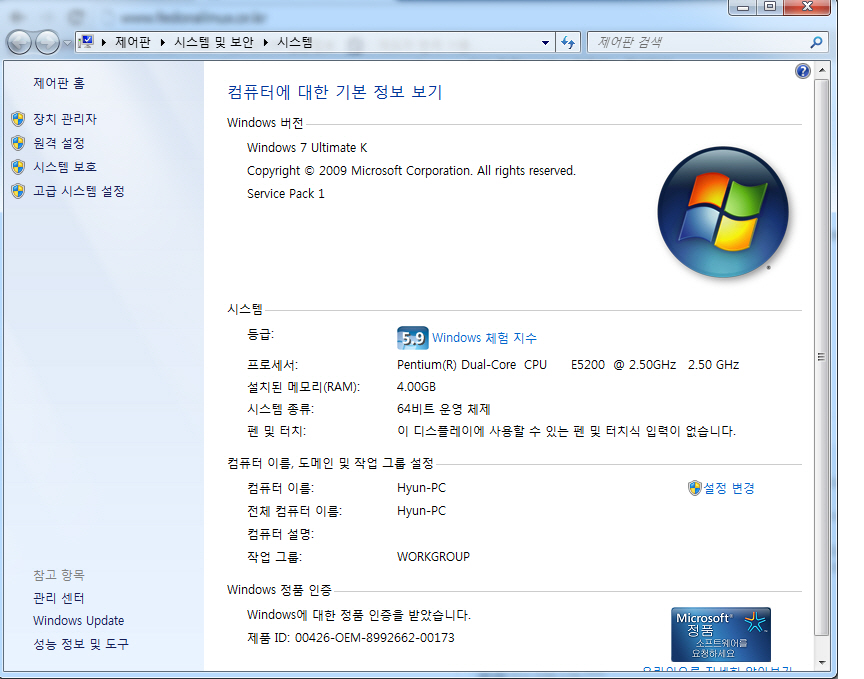Open 성능 정보 및 도구 link
Image resolution: width=864 pixels, height=679 pixels.
point(80,644)
